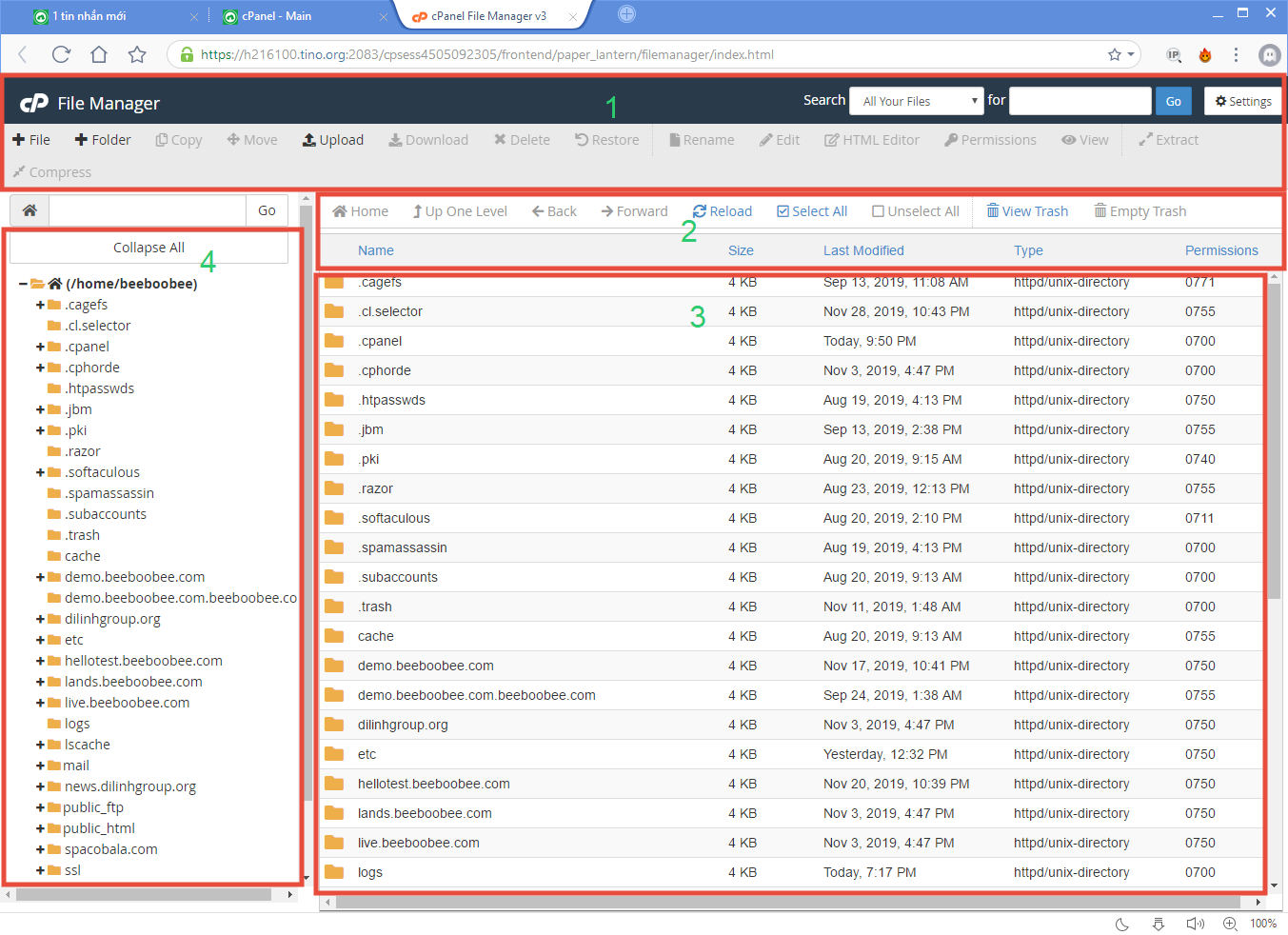Click the Restore toolbar button

[607, 140]
